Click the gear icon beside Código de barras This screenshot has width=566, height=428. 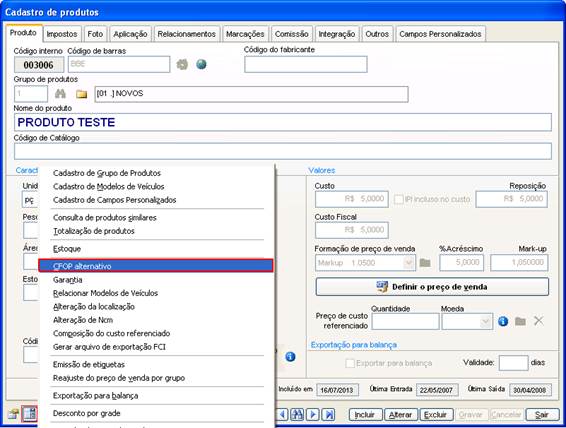[182, 65]
